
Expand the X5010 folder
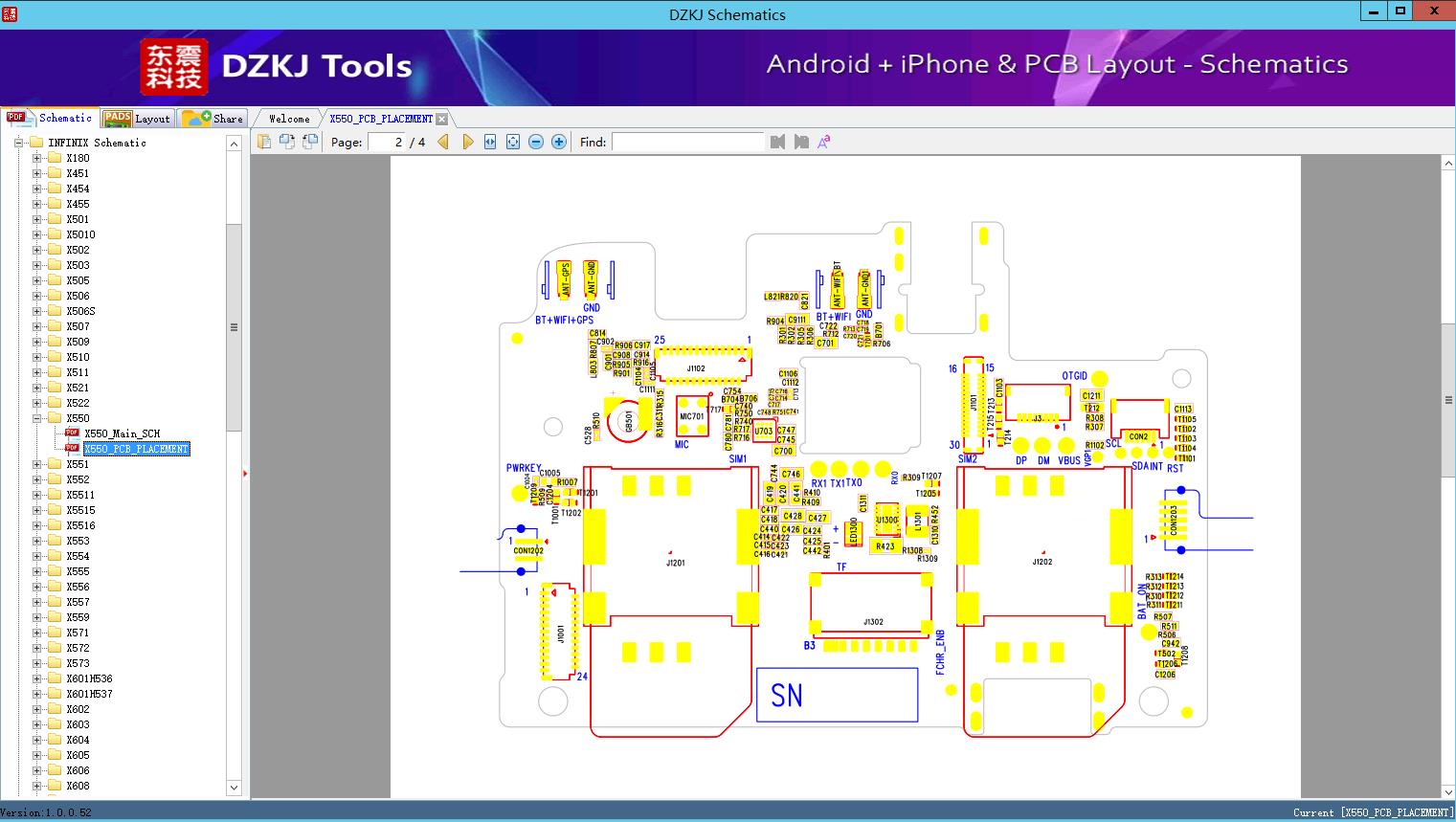pyautogui.click(x=37, y=234)
